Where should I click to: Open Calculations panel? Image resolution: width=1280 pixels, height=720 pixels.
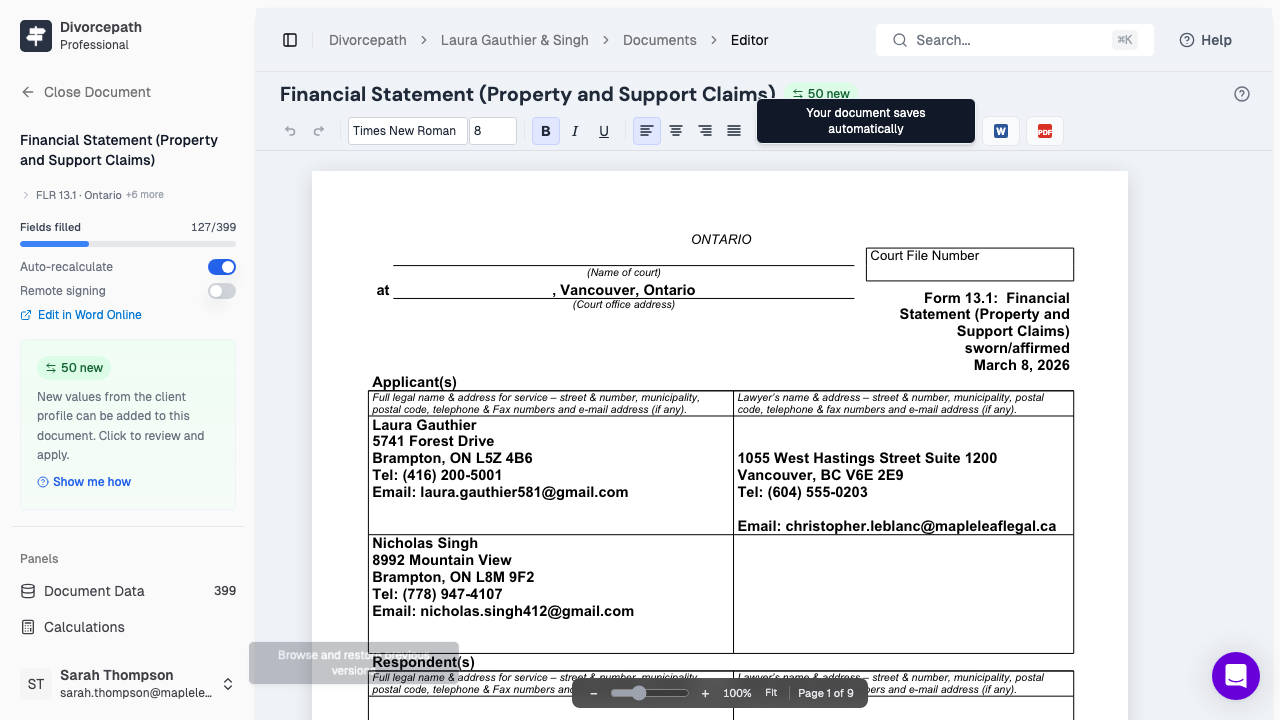(128, 627)
